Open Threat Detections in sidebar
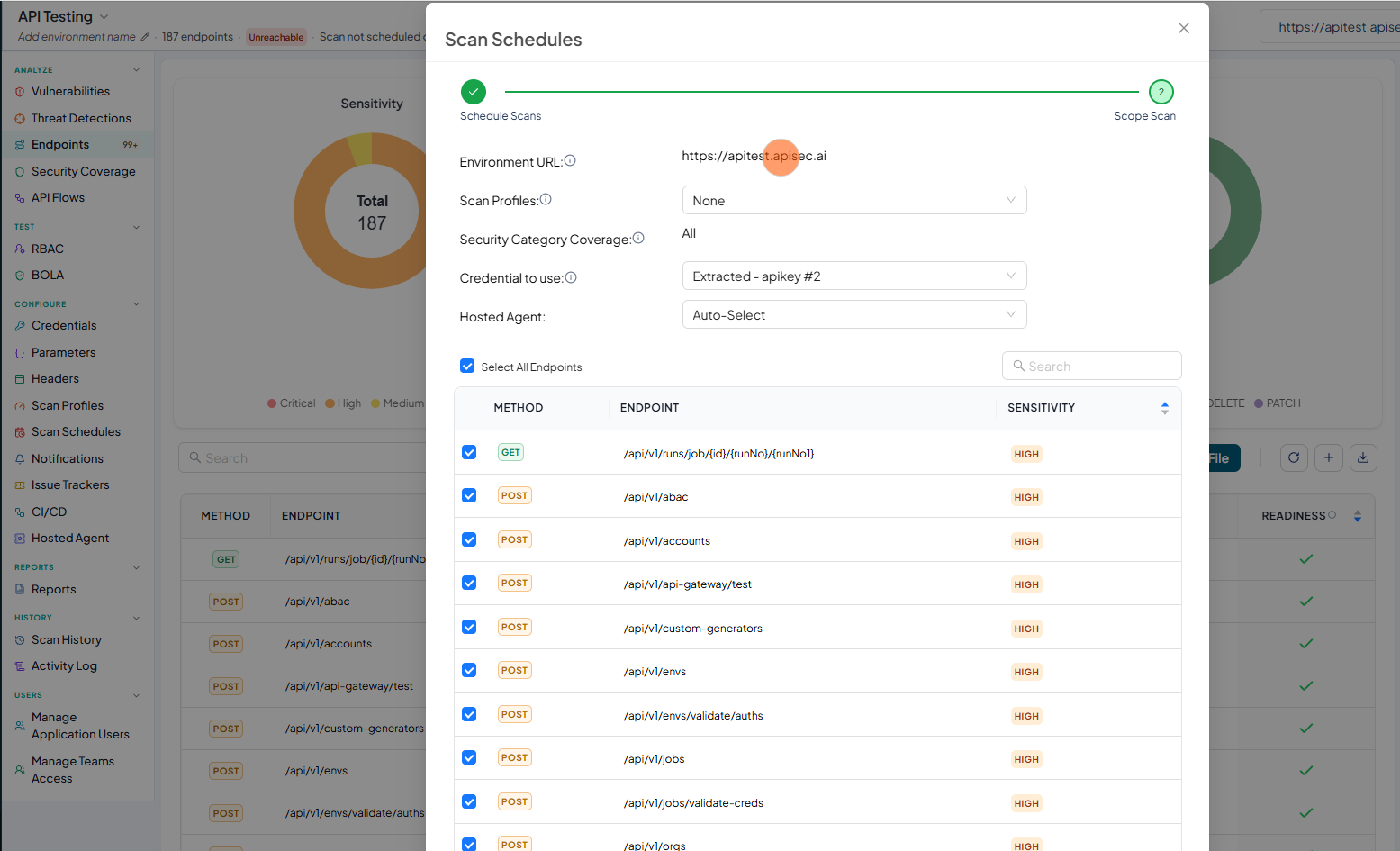The image size is (1400, 851). (x=81, y=118)
